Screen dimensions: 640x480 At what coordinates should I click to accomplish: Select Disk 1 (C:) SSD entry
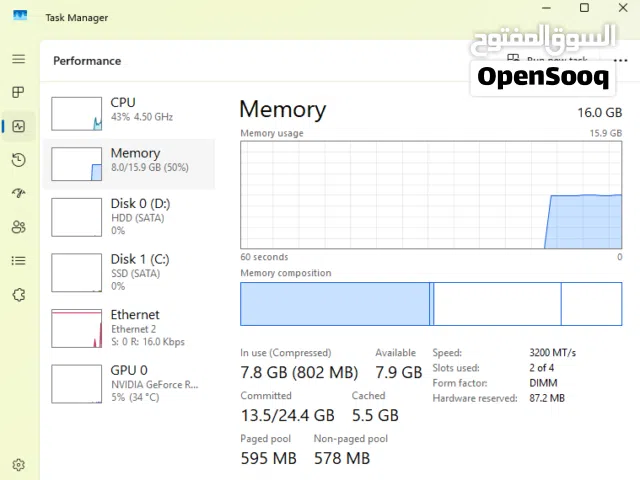(129, 273)
